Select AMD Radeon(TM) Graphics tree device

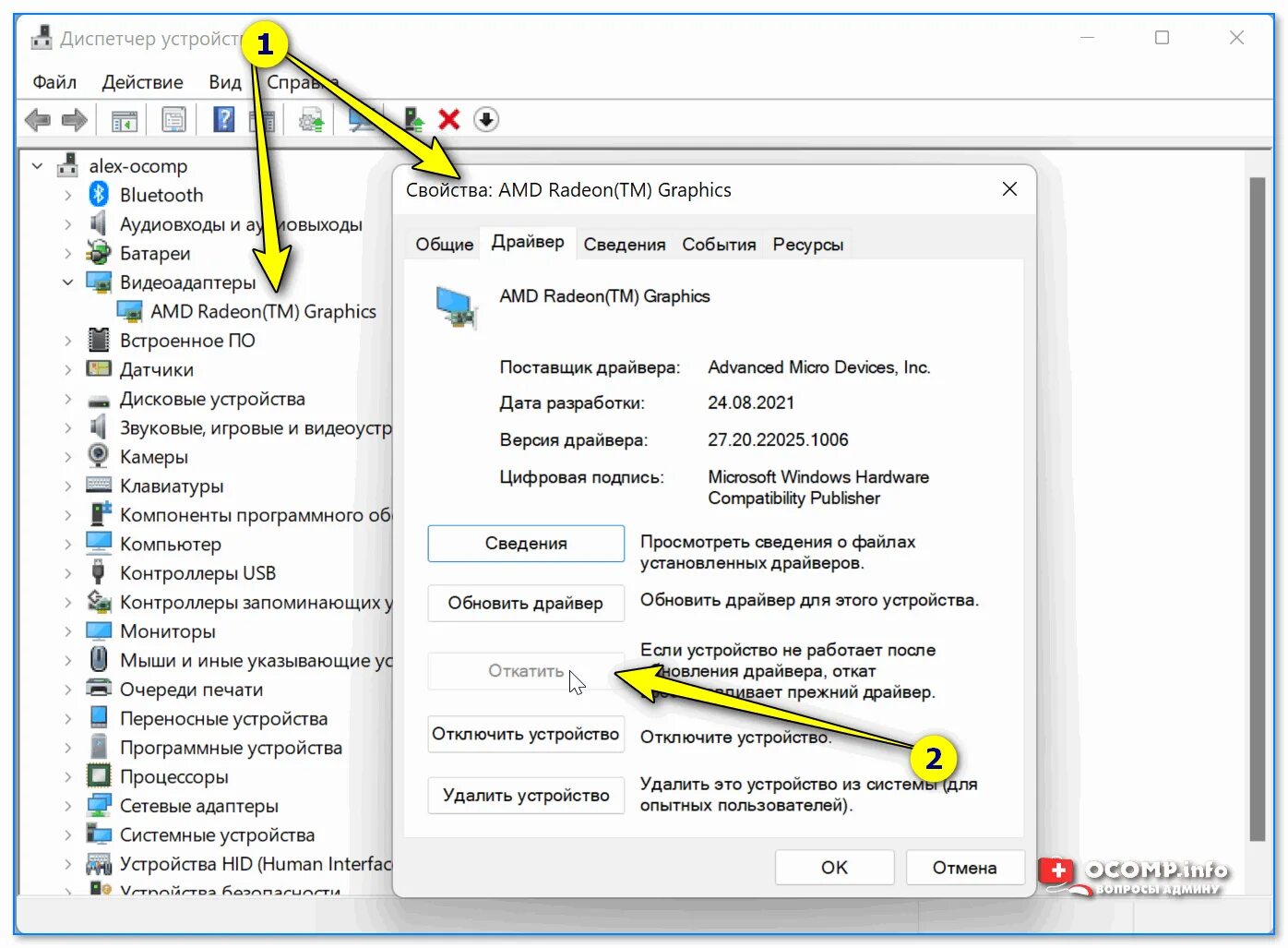coord(263,312)
